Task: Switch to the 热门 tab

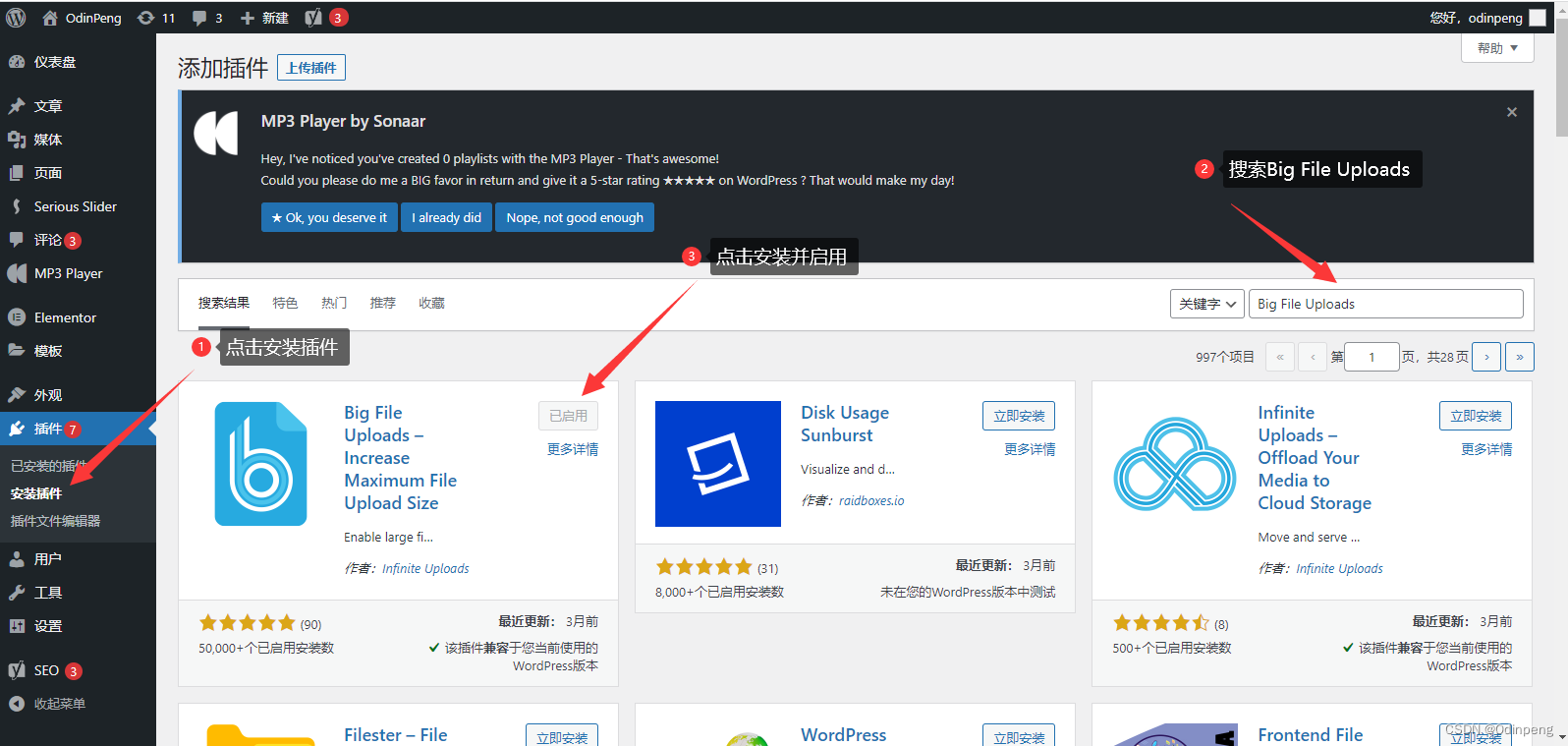Action: (334, 303)
